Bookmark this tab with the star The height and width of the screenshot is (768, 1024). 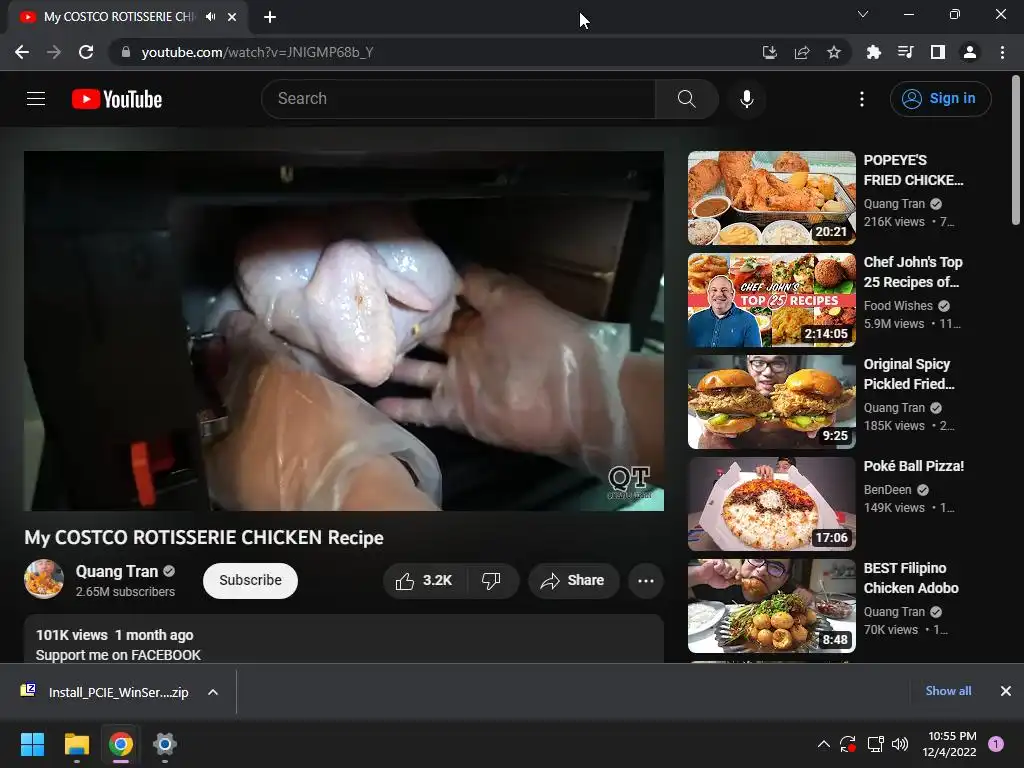tap(834, 52)
